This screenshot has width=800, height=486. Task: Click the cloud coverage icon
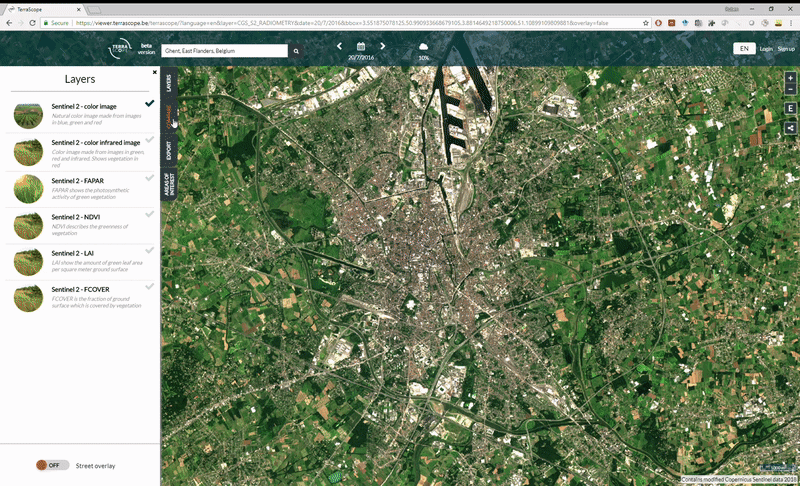(x=423, y=47)
